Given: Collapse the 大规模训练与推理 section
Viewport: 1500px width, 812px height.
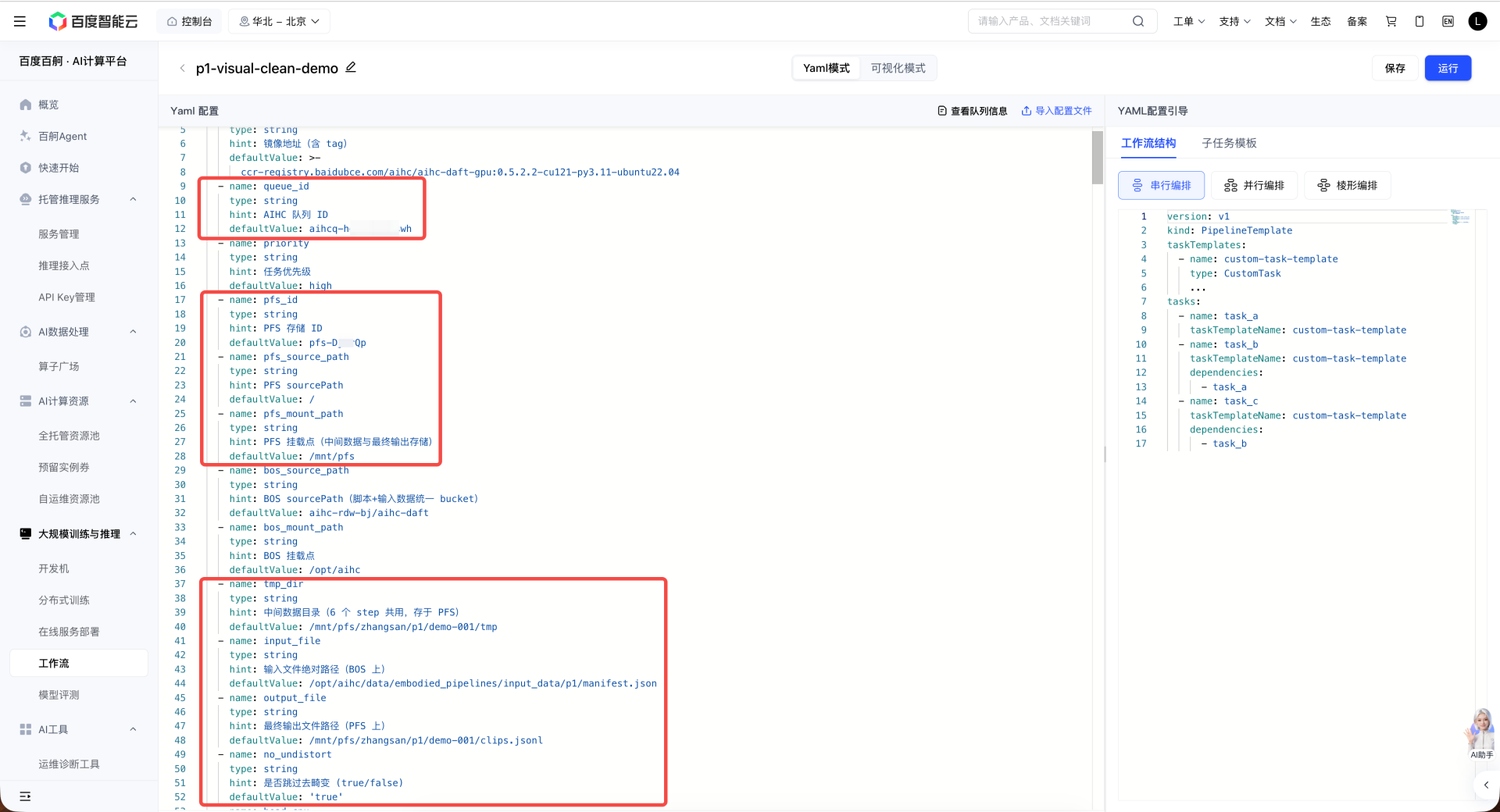Looking at the screenshot, I should (133, 534).
